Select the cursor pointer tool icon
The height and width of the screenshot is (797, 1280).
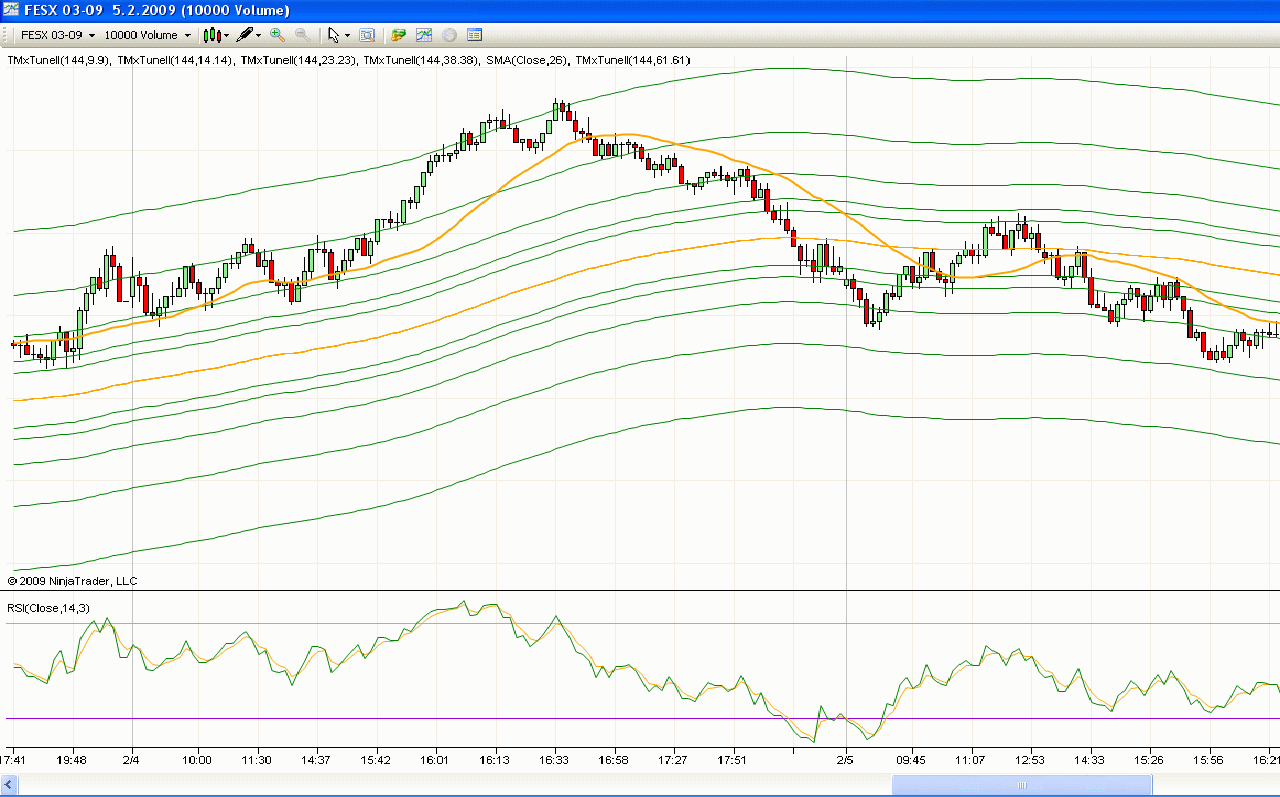(x=333, y=35)
